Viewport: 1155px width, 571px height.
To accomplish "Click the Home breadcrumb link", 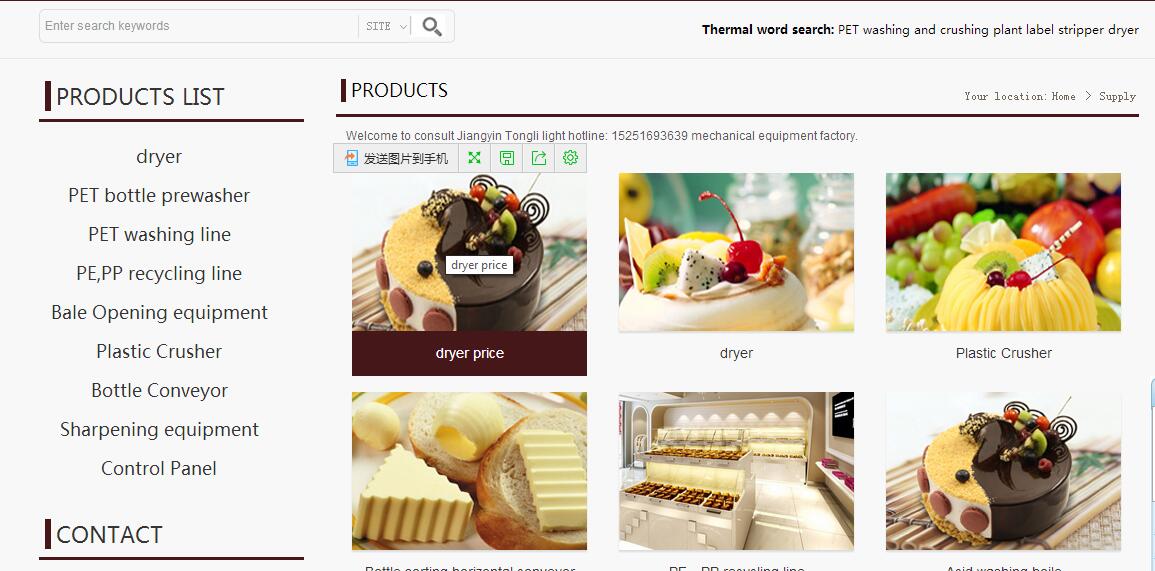I will tap(1063, 97).
